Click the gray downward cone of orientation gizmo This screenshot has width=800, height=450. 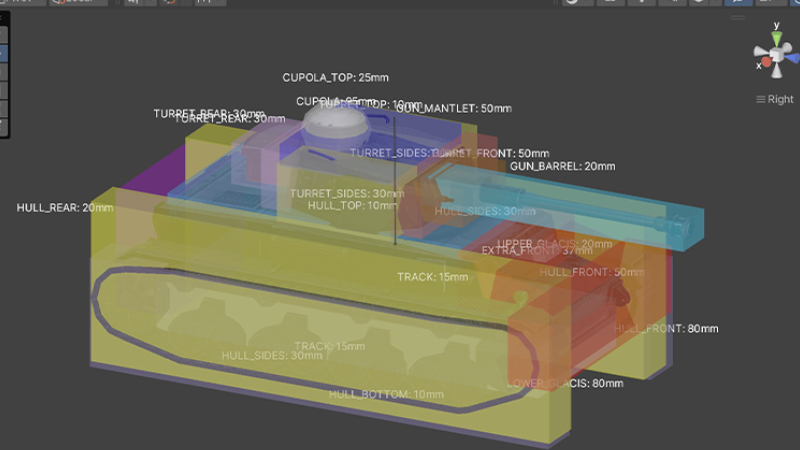click(777, 70)
